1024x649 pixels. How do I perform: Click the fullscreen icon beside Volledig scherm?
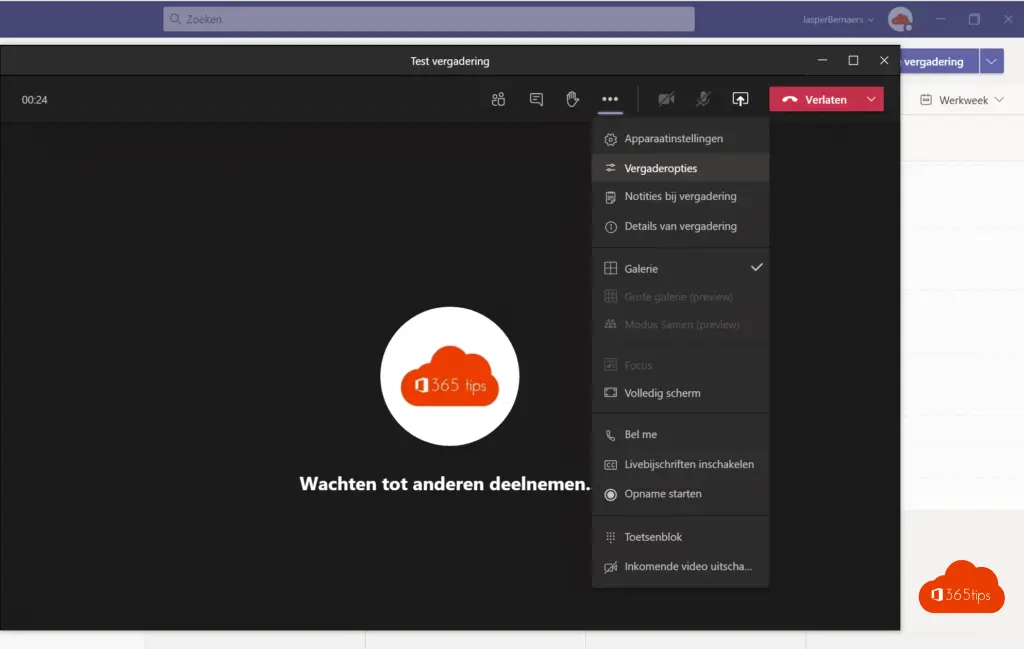coord(611,393)
